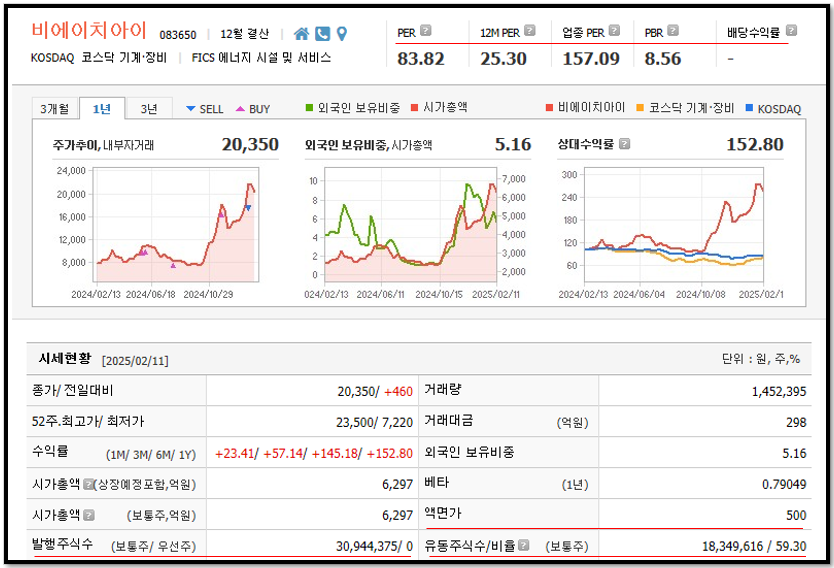Screen dimensions: 834x568
Task: Click the map location pin icon
Action: (x=342, y=34)
